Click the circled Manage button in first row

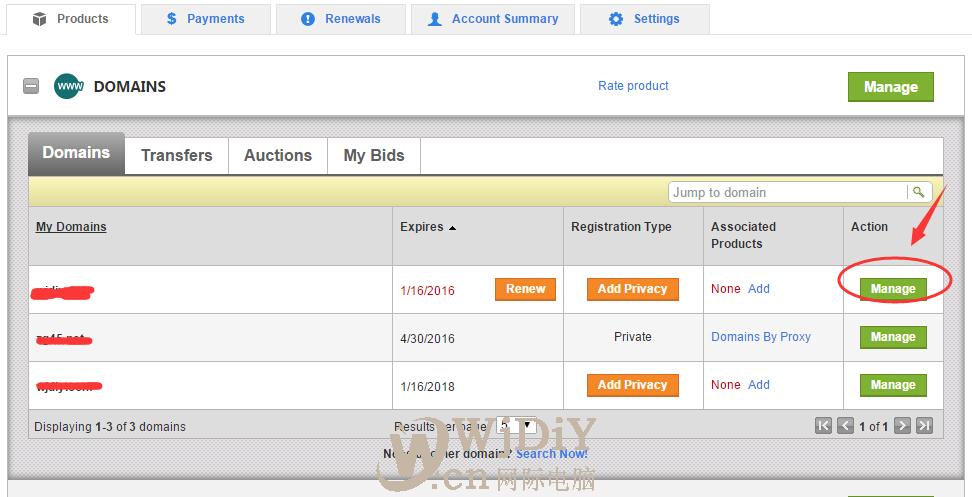tap(893, 289)
